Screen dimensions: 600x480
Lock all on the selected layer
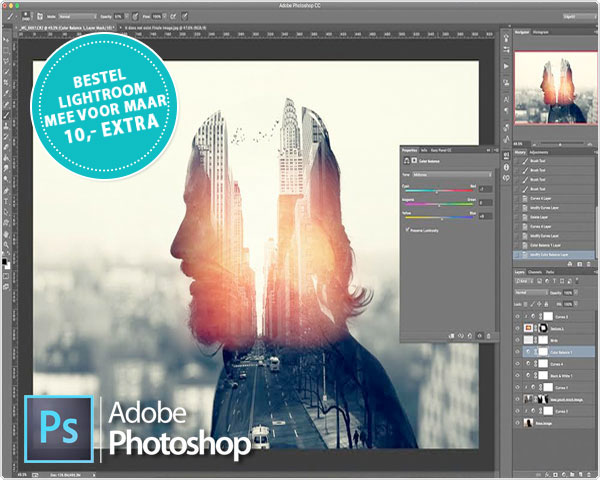click(x=546, y=304)
